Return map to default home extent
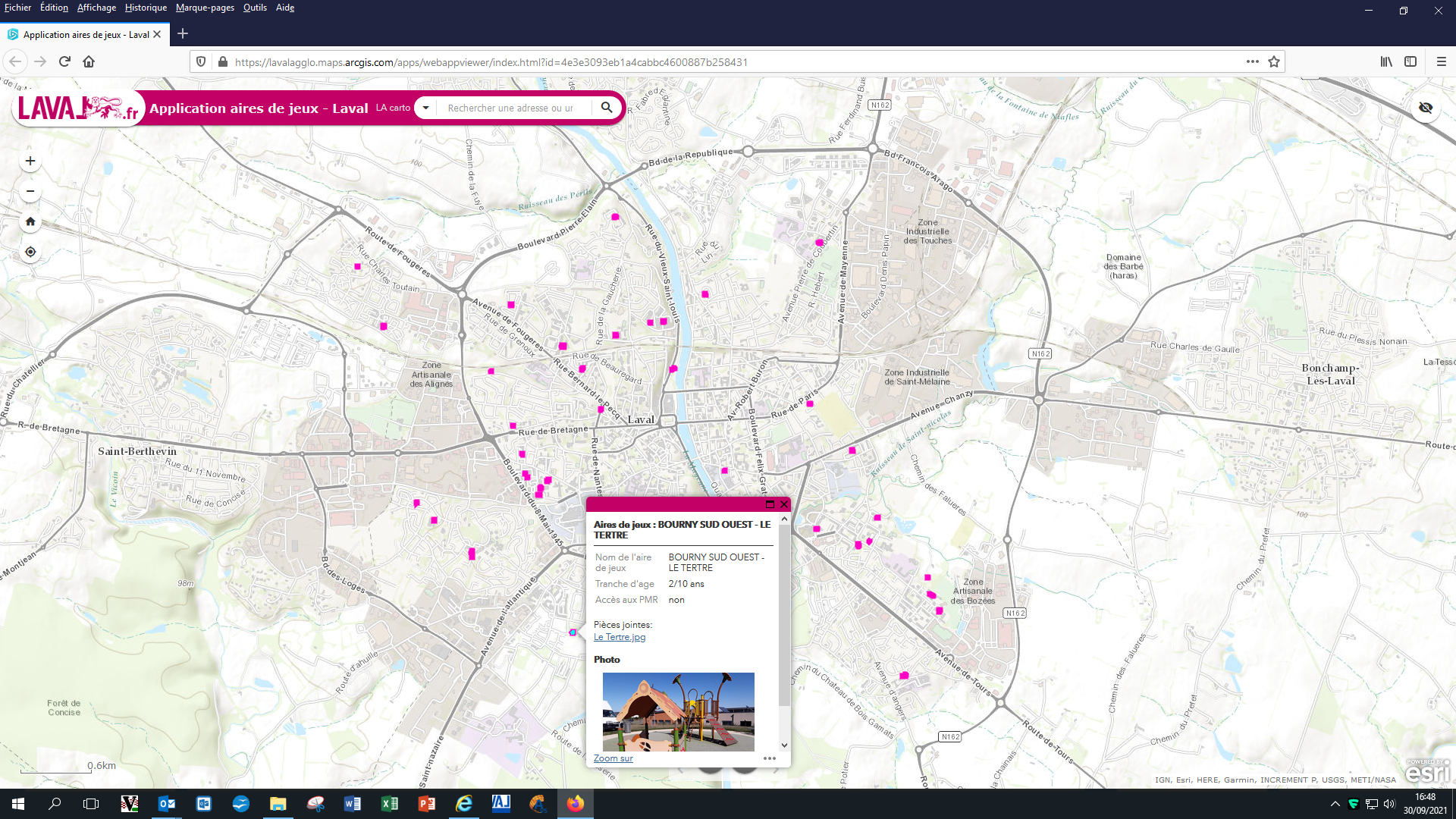This screenshot has height=819, width=1456. tap(30, 221)
